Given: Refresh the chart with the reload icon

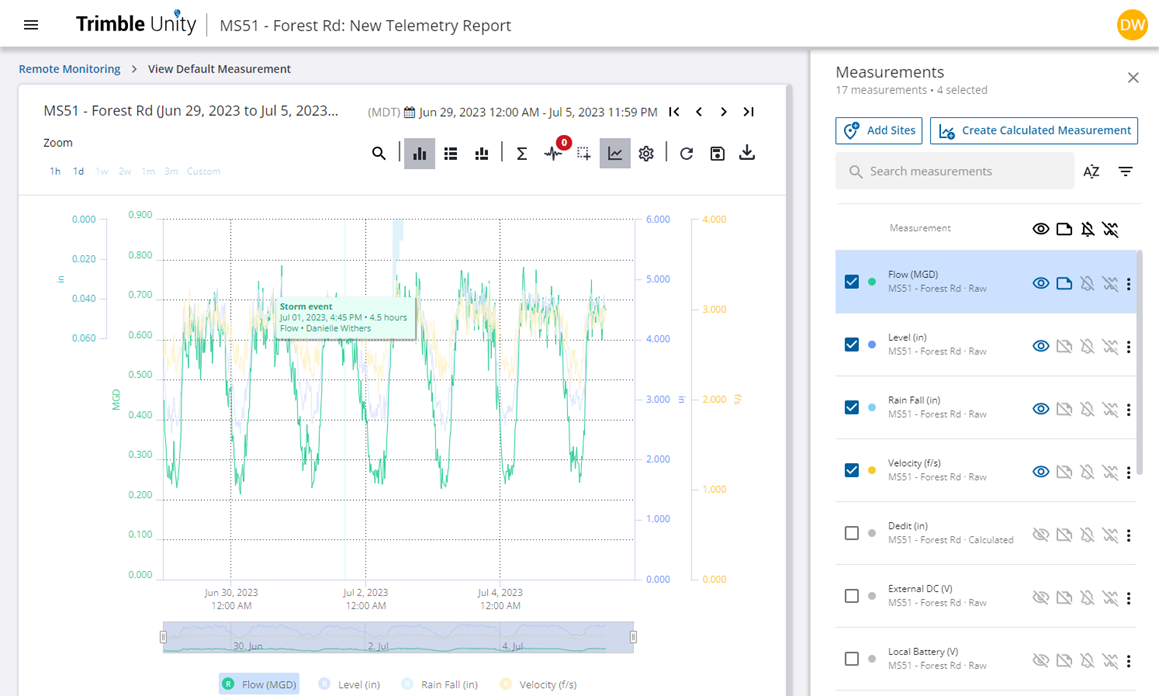Looking at the screenshot, I should click(x=686, y=153).
